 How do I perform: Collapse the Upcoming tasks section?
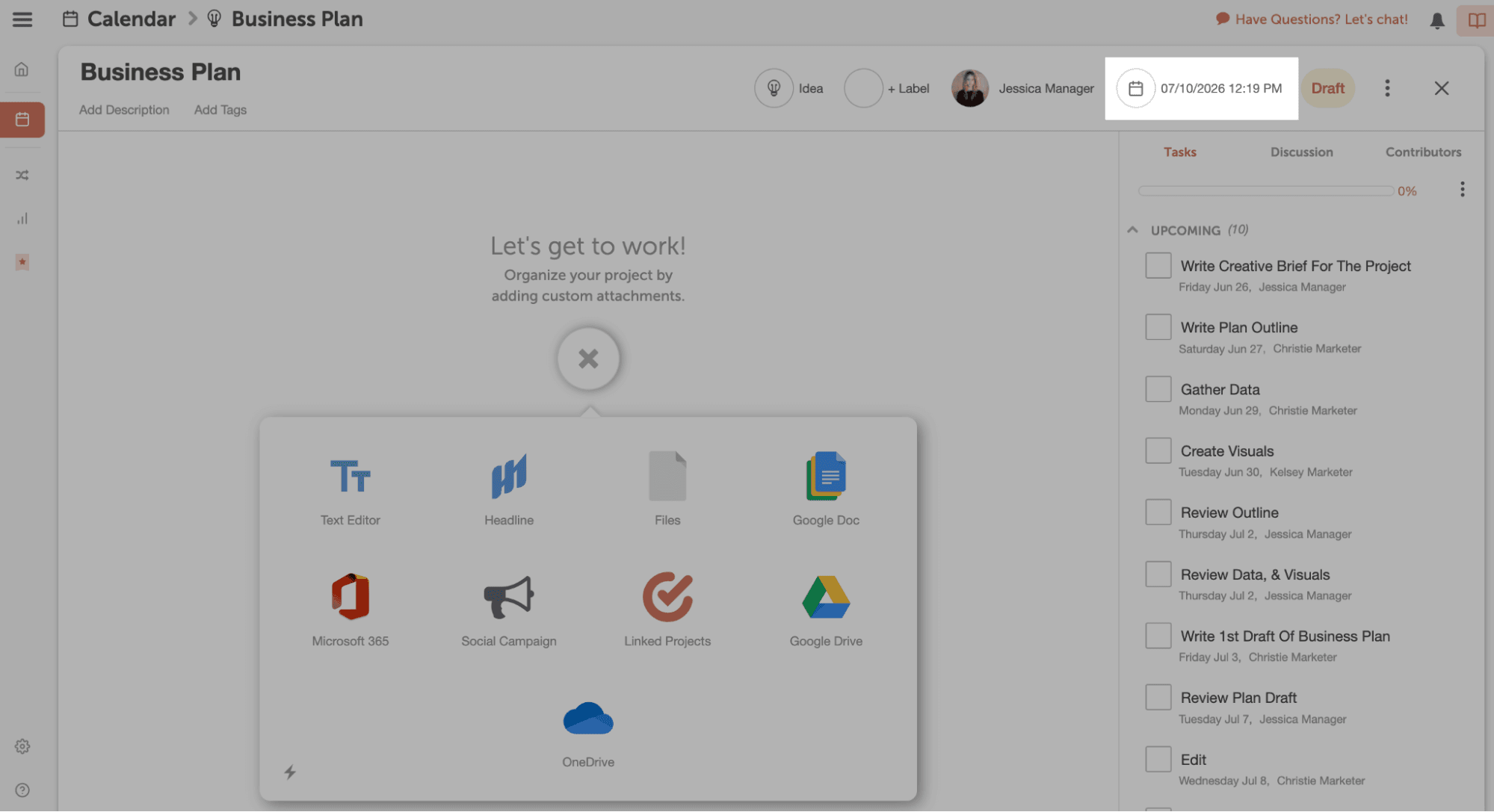point(1132,230)
